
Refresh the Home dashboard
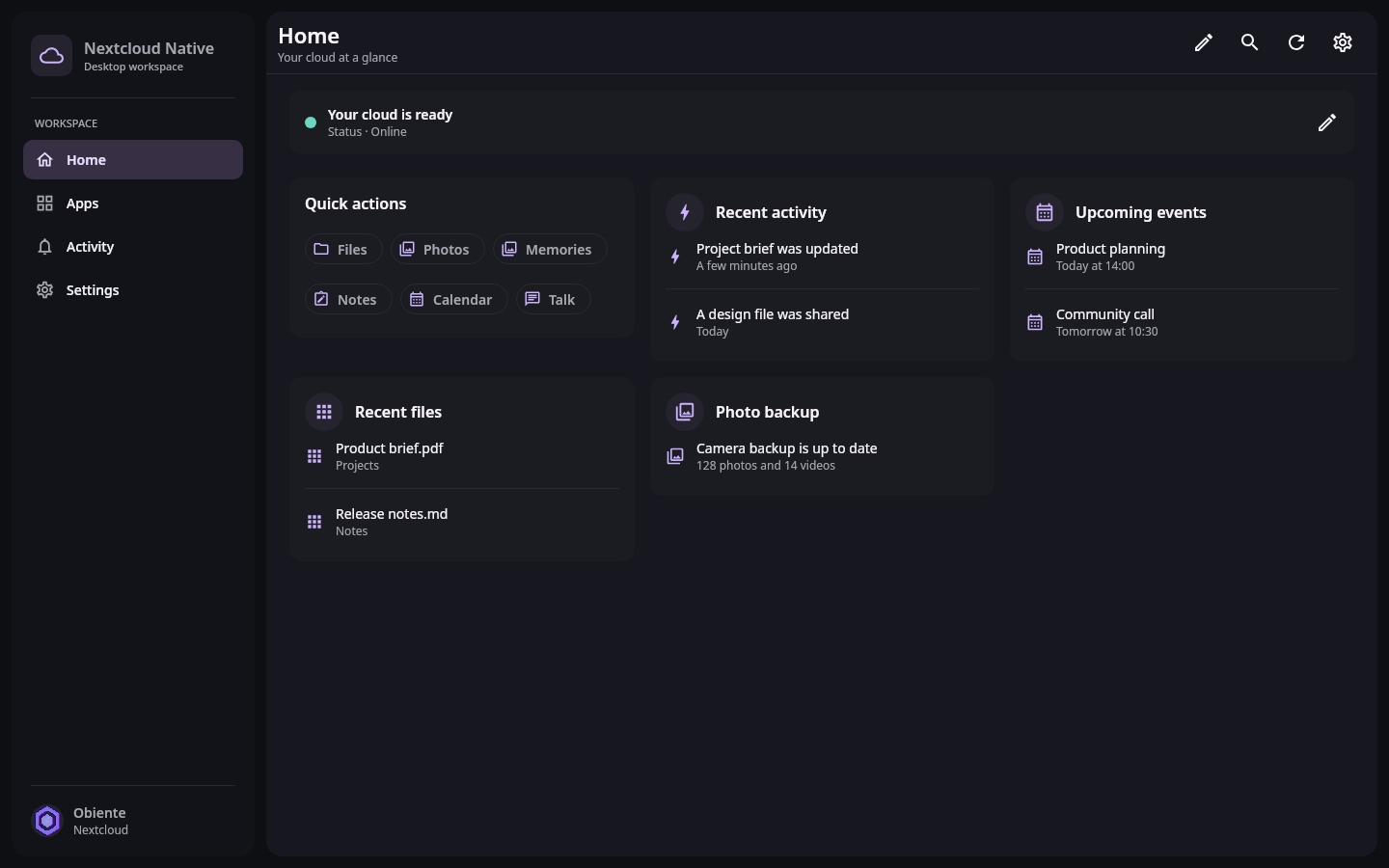[x=1295, y=42]
